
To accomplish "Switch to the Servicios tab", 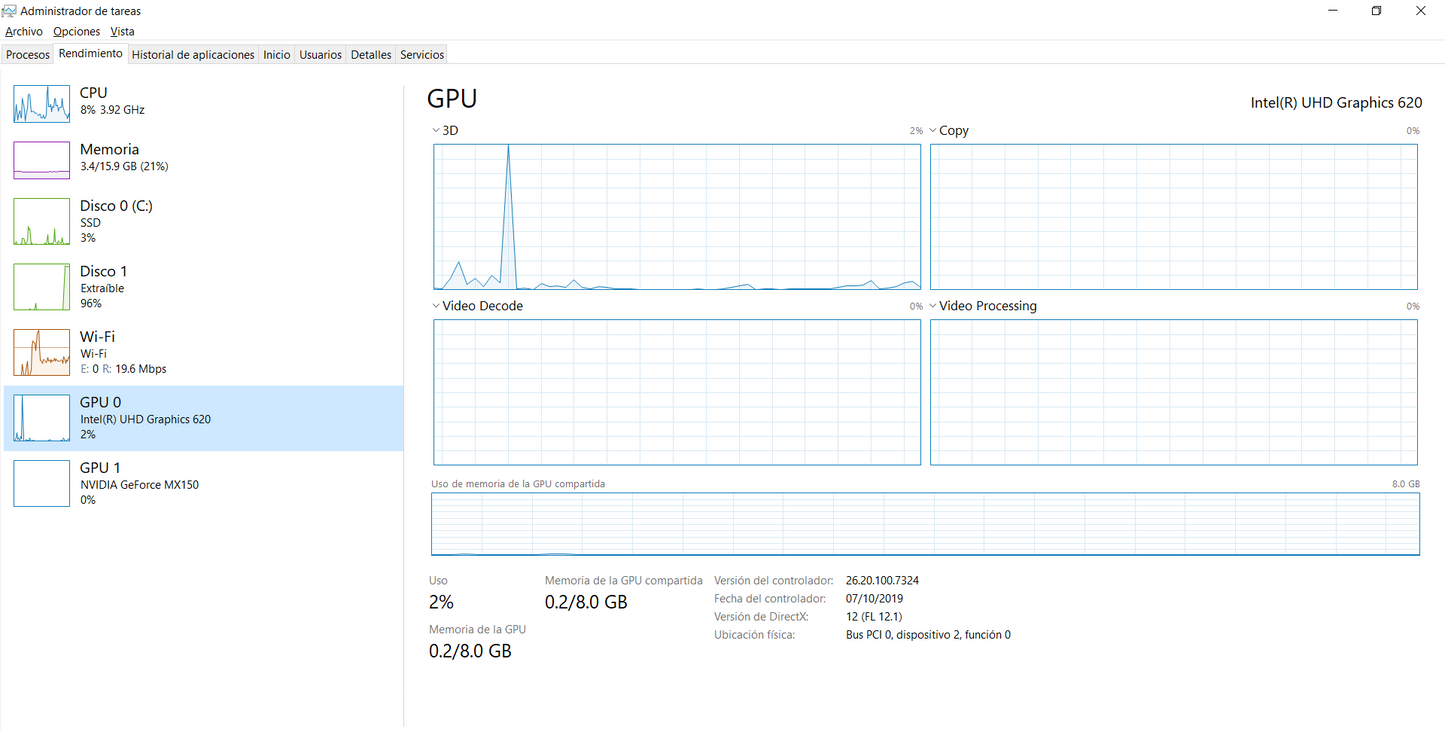I will point(422,55).
